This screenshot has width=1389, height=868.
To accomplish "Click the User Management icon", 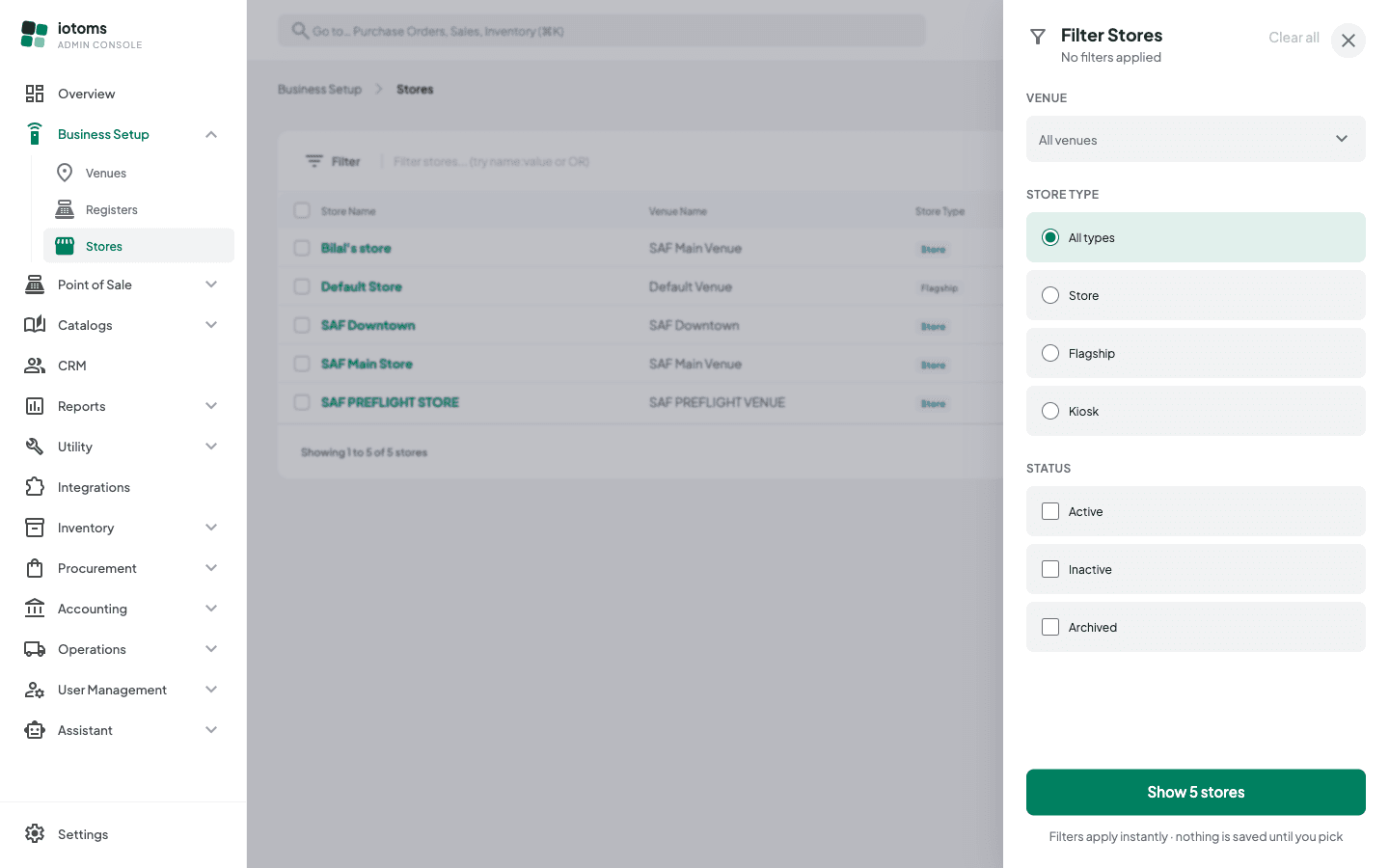I will pyautogui.click(x=35, y=690).
